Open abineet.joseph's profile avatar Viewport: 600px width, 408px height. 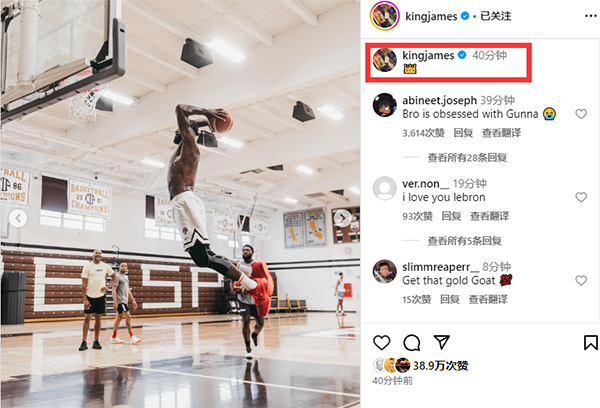pos(385,105)
